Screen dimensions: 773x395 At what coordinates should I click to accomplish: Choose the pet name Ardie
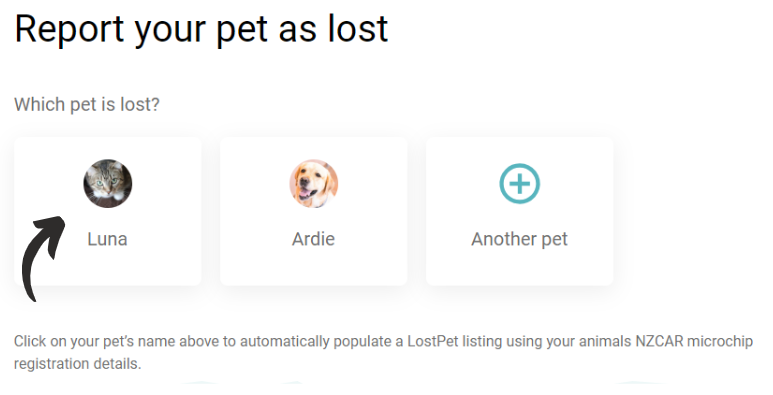coord(314,239)
